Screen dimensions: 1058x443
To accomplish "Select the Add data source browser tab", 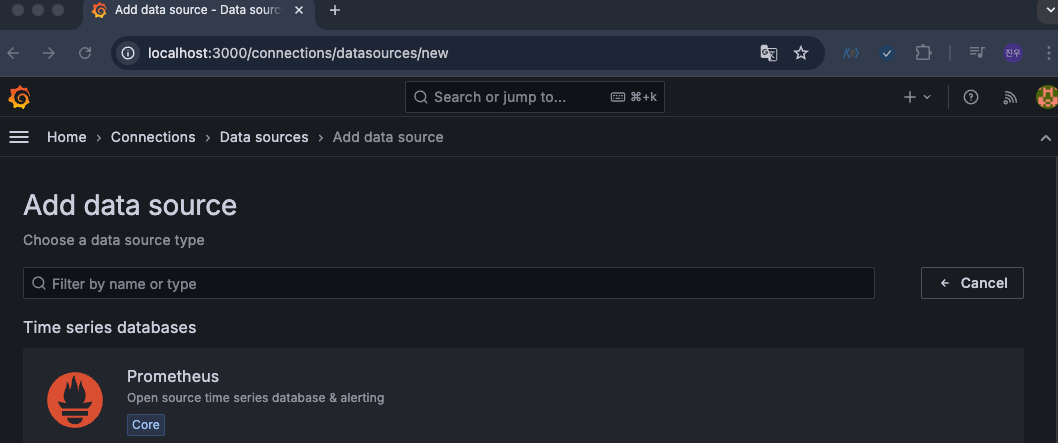I will (x=198, y=11).
